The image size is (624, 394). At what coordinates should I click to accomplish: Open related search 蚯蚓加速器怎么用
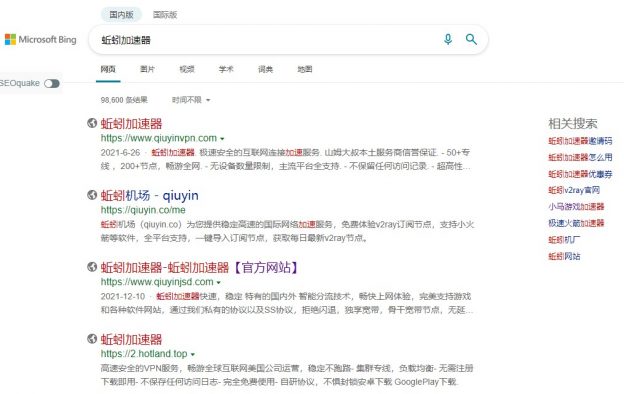pyautogui.click(x=580, y=157)
